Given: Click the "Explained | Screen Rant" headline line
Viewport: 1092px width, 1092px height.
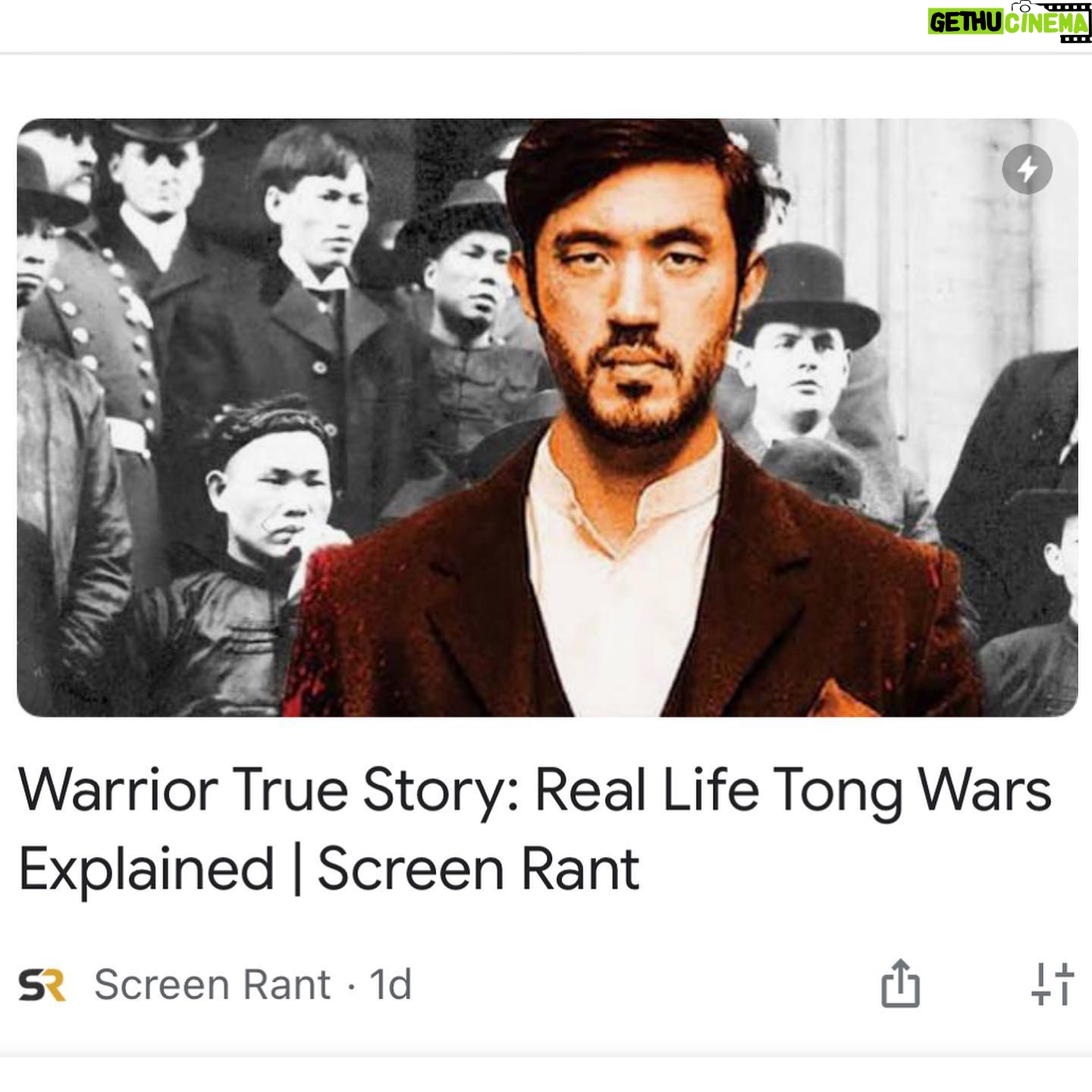Looking at the screenshot, I should (329, 868).
